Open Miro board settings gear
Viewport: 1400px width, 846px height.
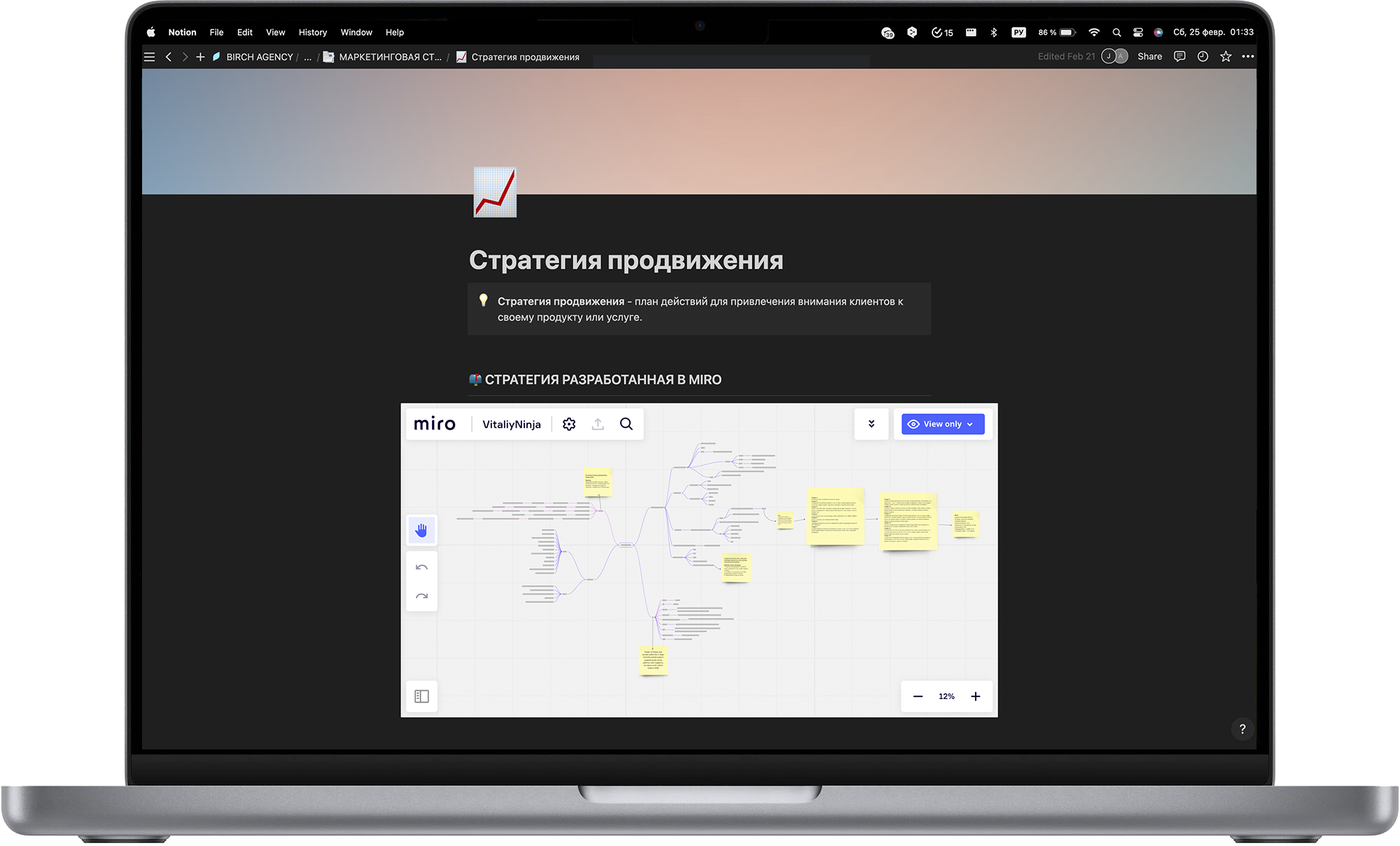(569, 424)
